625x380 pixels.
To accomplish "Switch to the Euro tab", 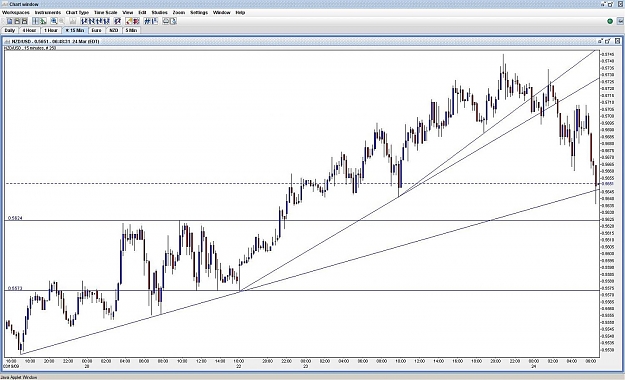I will click(96, 30).
